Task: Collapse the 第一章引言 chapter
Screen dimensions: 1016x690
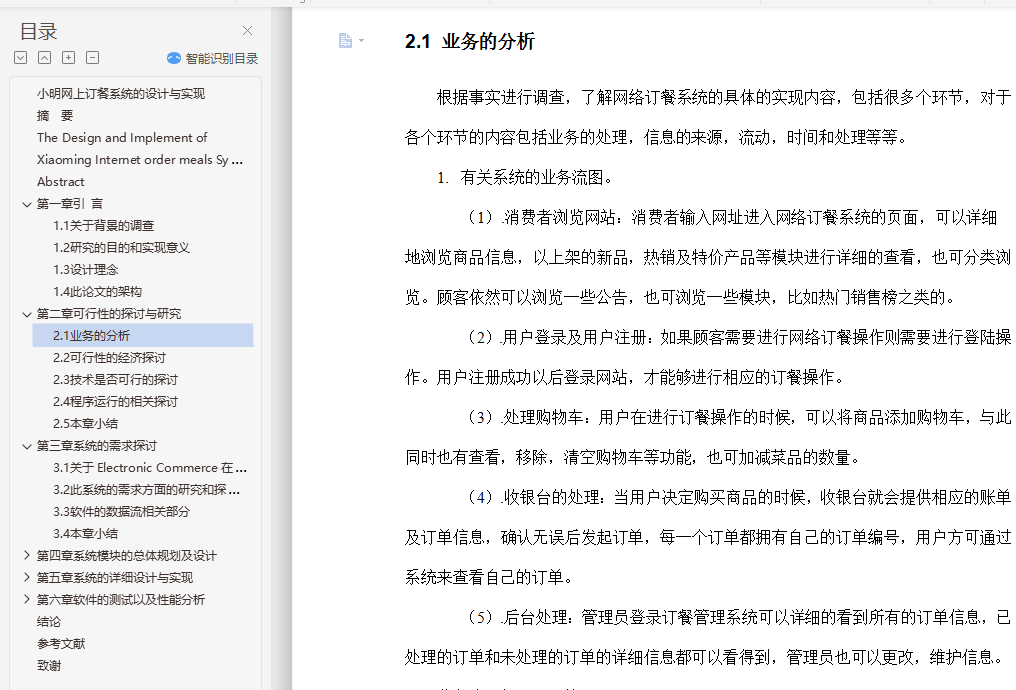Action: tap(27, 204)
